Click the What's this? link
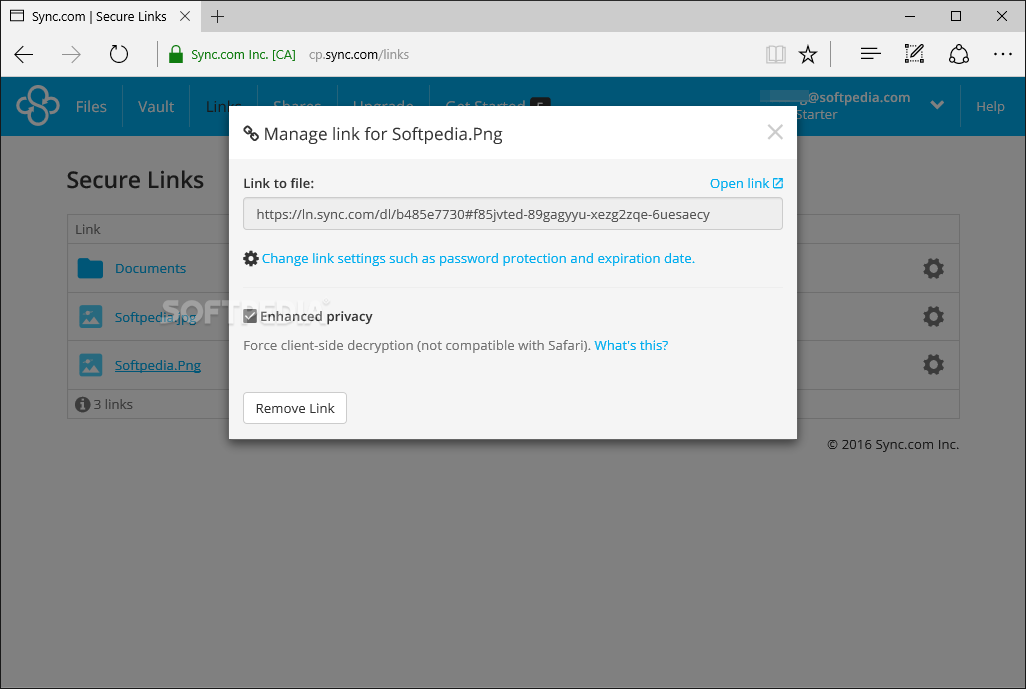This screenshot has width=1026, height=689. (631, 345)
